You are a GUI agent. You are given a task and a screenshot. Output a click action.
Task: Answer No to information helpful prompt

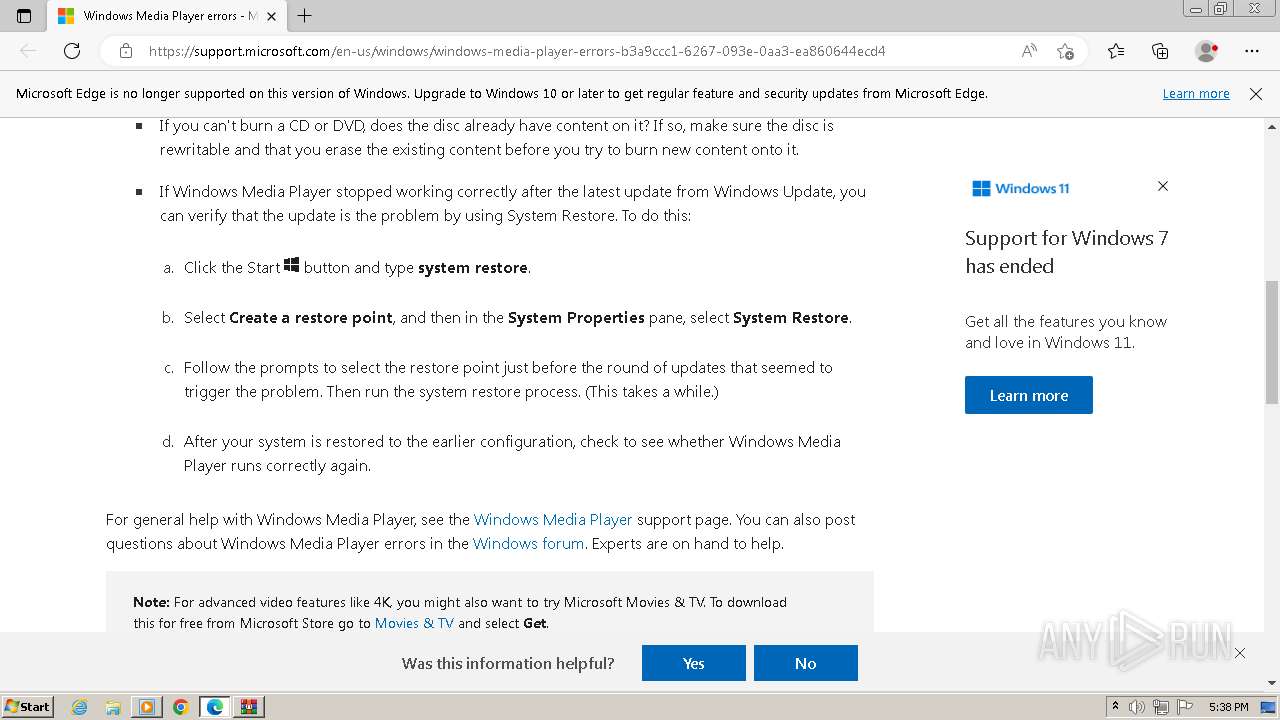tap(806, 663)
